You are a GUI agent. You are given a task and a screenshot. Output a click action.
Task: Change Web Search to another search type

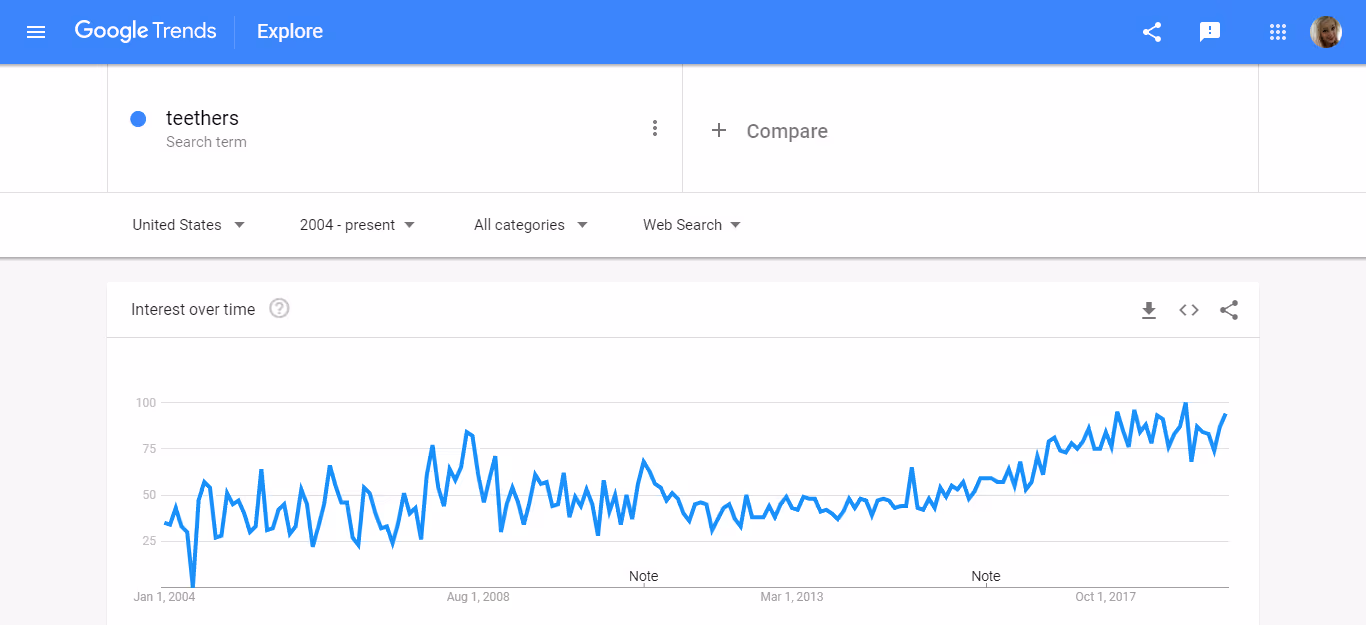(x=691, y=224)
